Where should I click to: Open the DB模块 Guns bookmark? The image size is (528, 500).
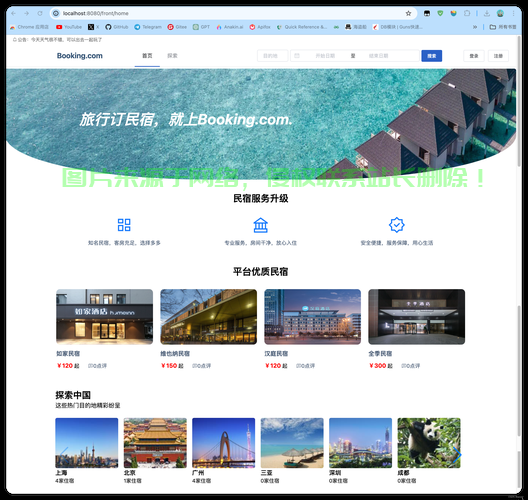[x=397, y=27]
